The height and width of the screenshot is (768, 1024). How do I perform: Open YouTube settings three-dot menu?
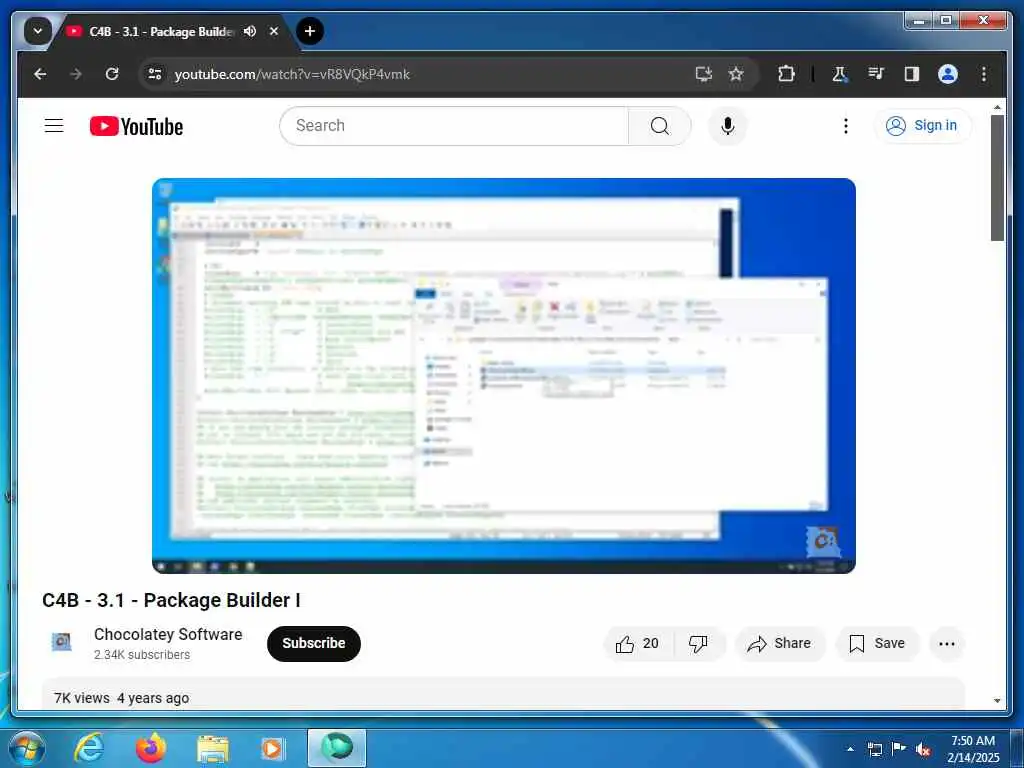coord(846,125)
